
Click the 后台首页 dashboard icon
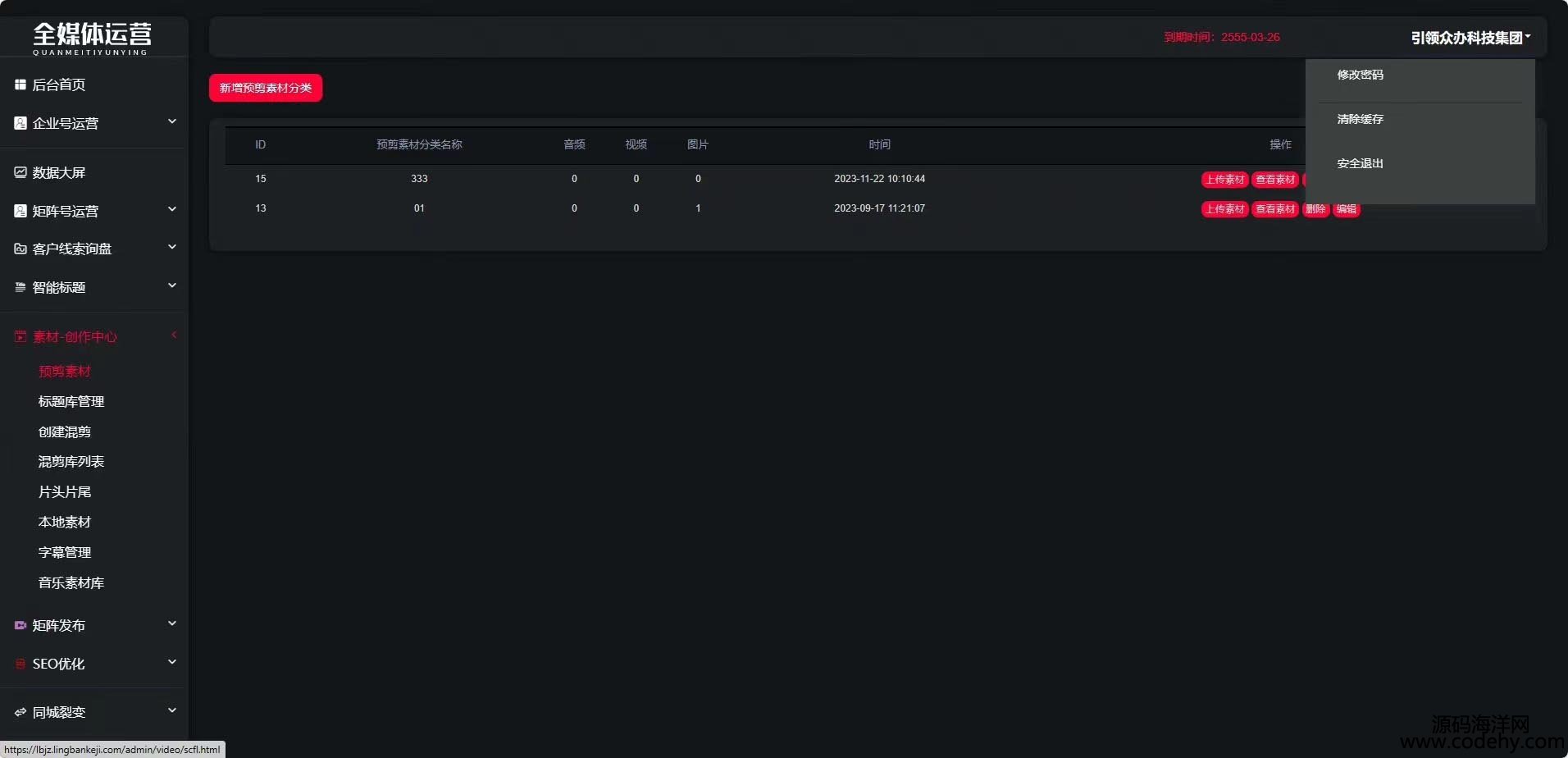(x=21, y=84)
